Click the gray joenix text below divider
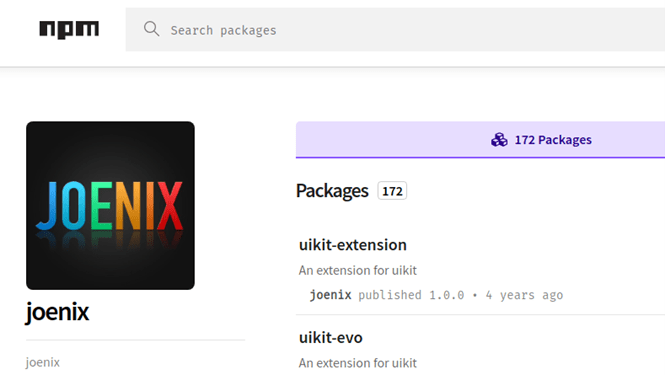665x375 pixels. (43, 362)
